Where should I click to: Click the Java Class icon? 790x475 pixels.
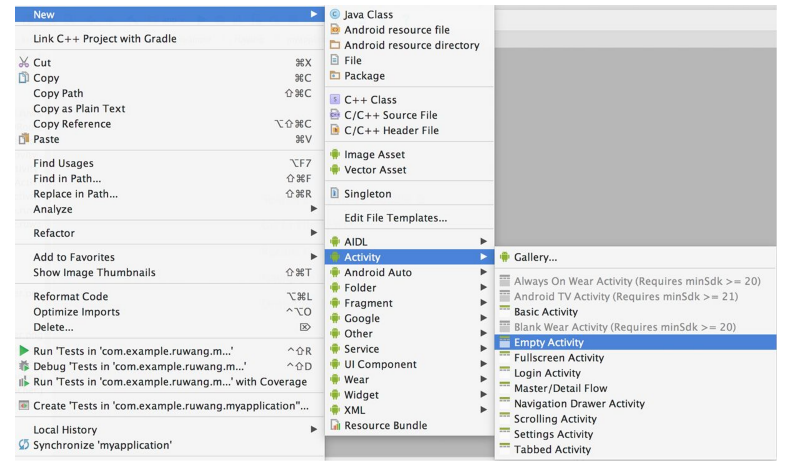coord(335,15)
